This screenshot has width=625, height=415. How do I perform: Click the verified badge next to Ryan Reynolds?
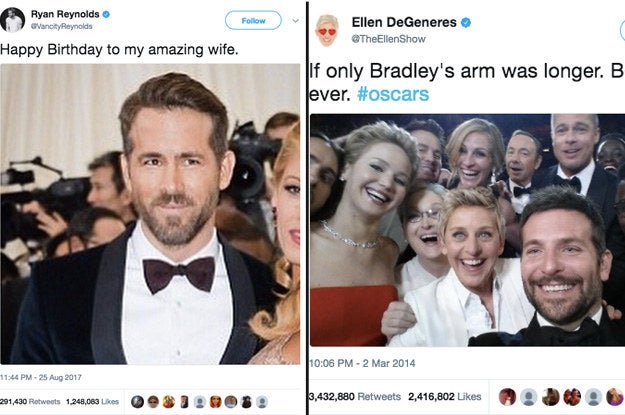pyautogui.click(x=106, y=14)
